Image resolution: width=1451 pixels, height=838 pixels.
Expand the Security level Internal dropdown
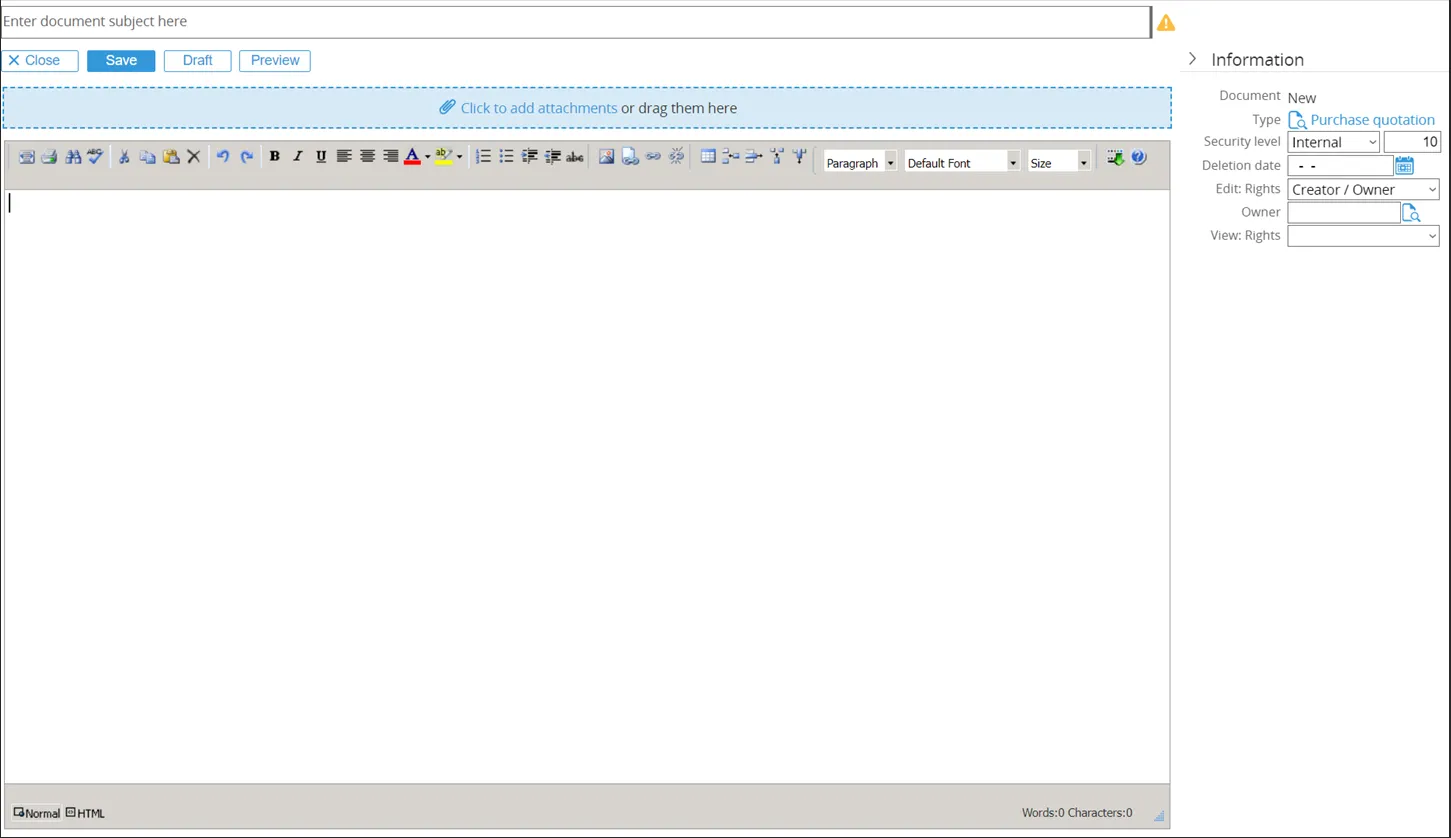(x=1333, y=142)
